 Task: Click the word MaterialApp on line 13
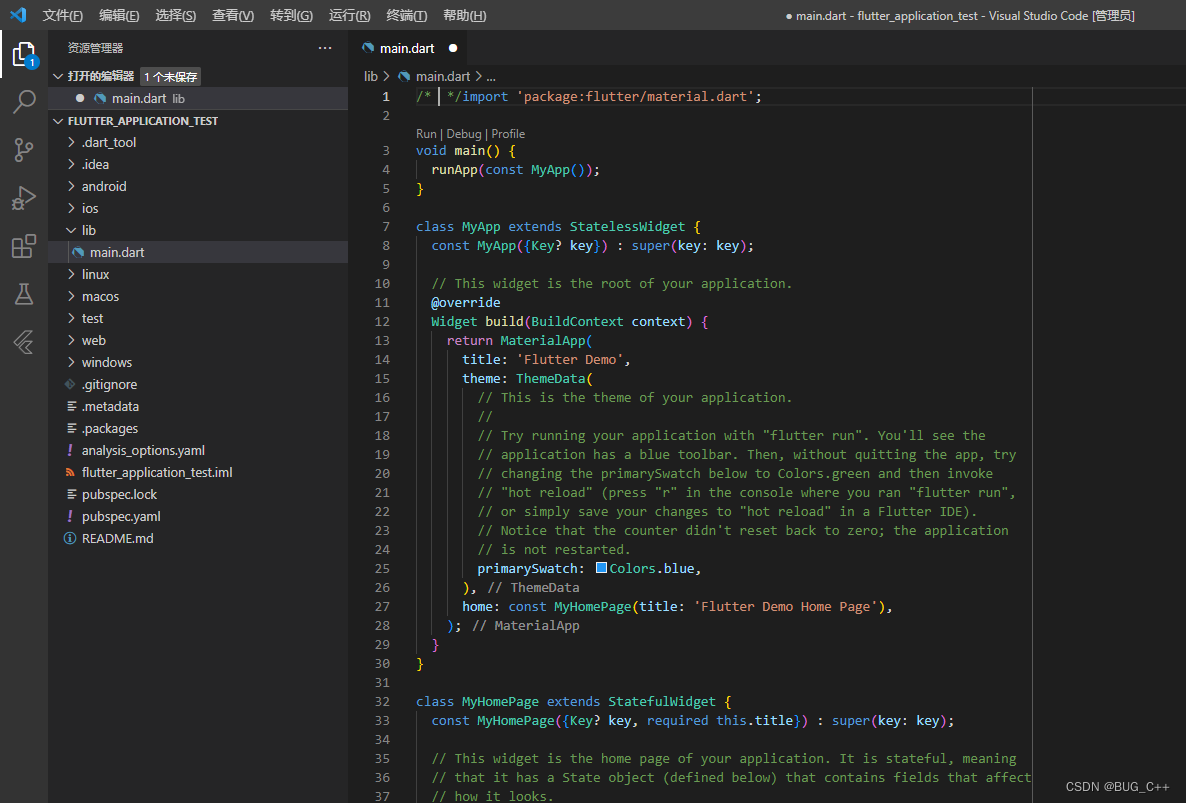point(542,340)
